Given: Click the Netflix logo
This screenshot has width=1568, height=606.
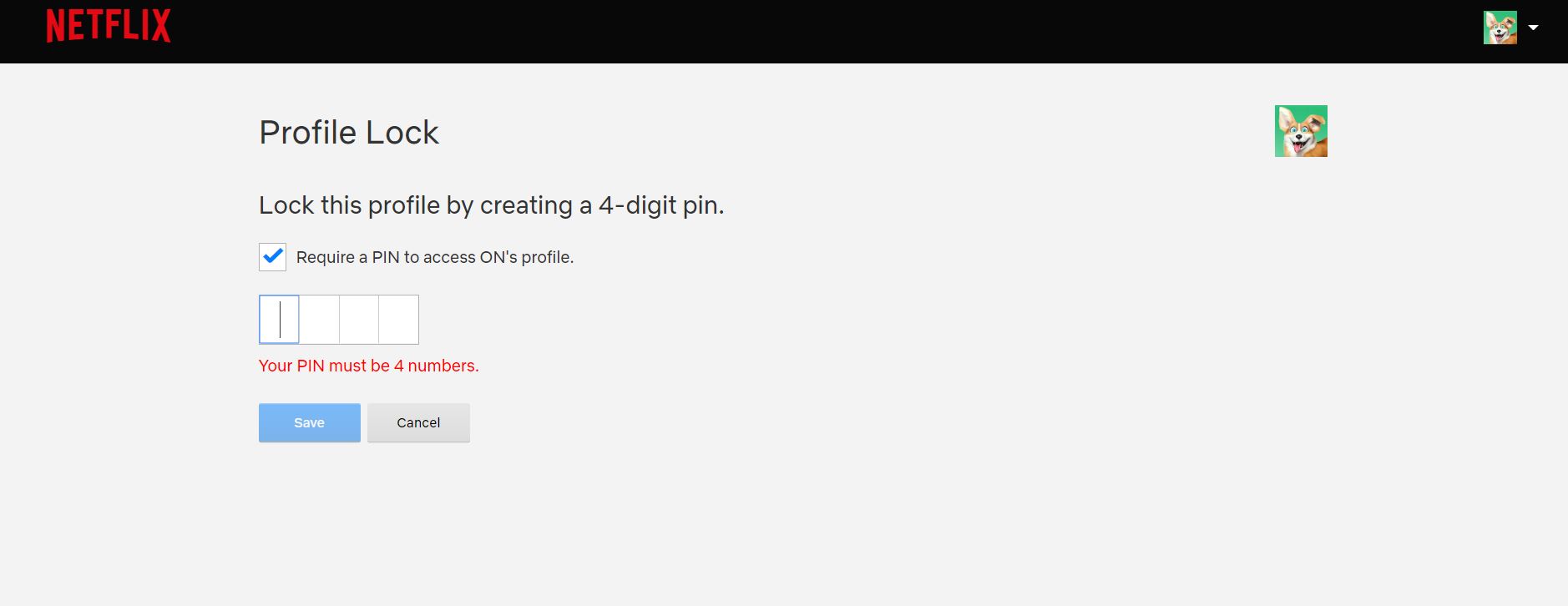Looking at the screenshot, I should tap(109, 27).
